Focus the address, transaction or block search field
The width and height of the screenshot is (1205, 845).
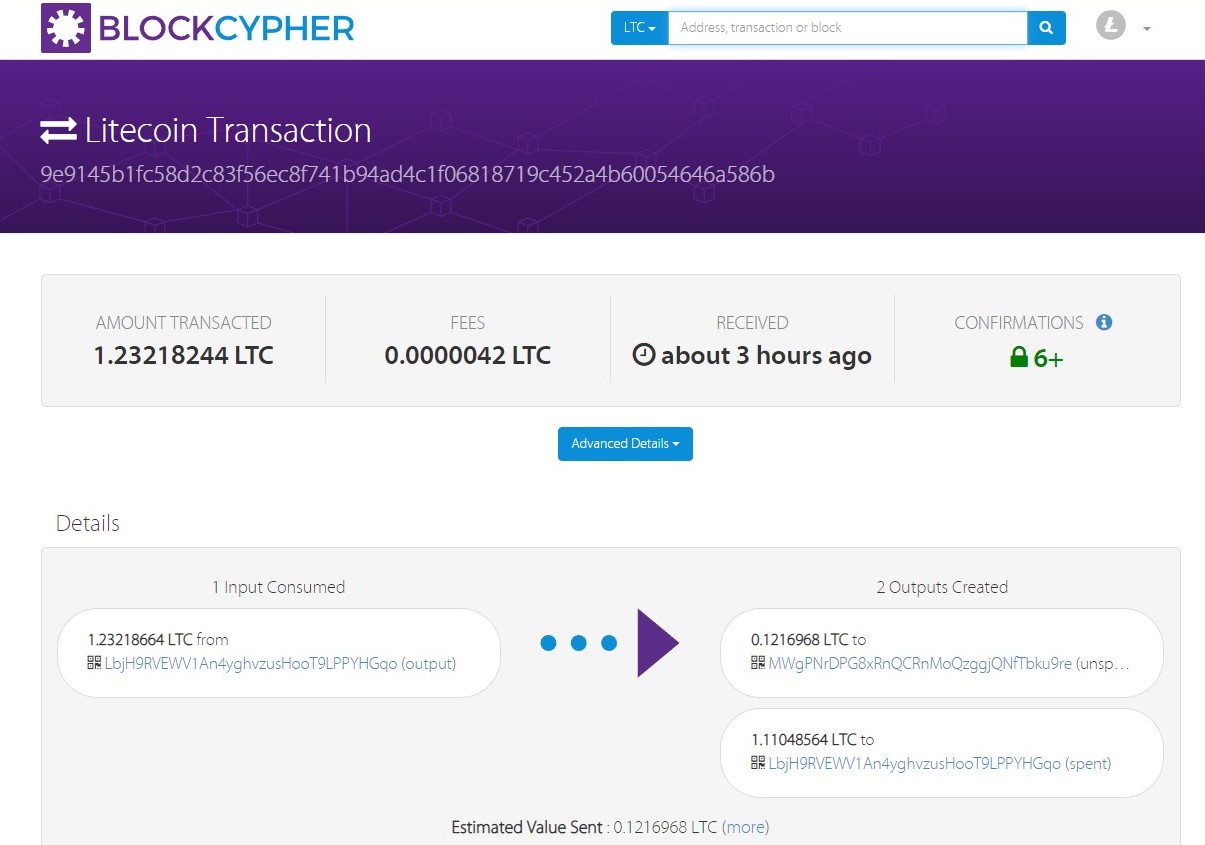847,28
